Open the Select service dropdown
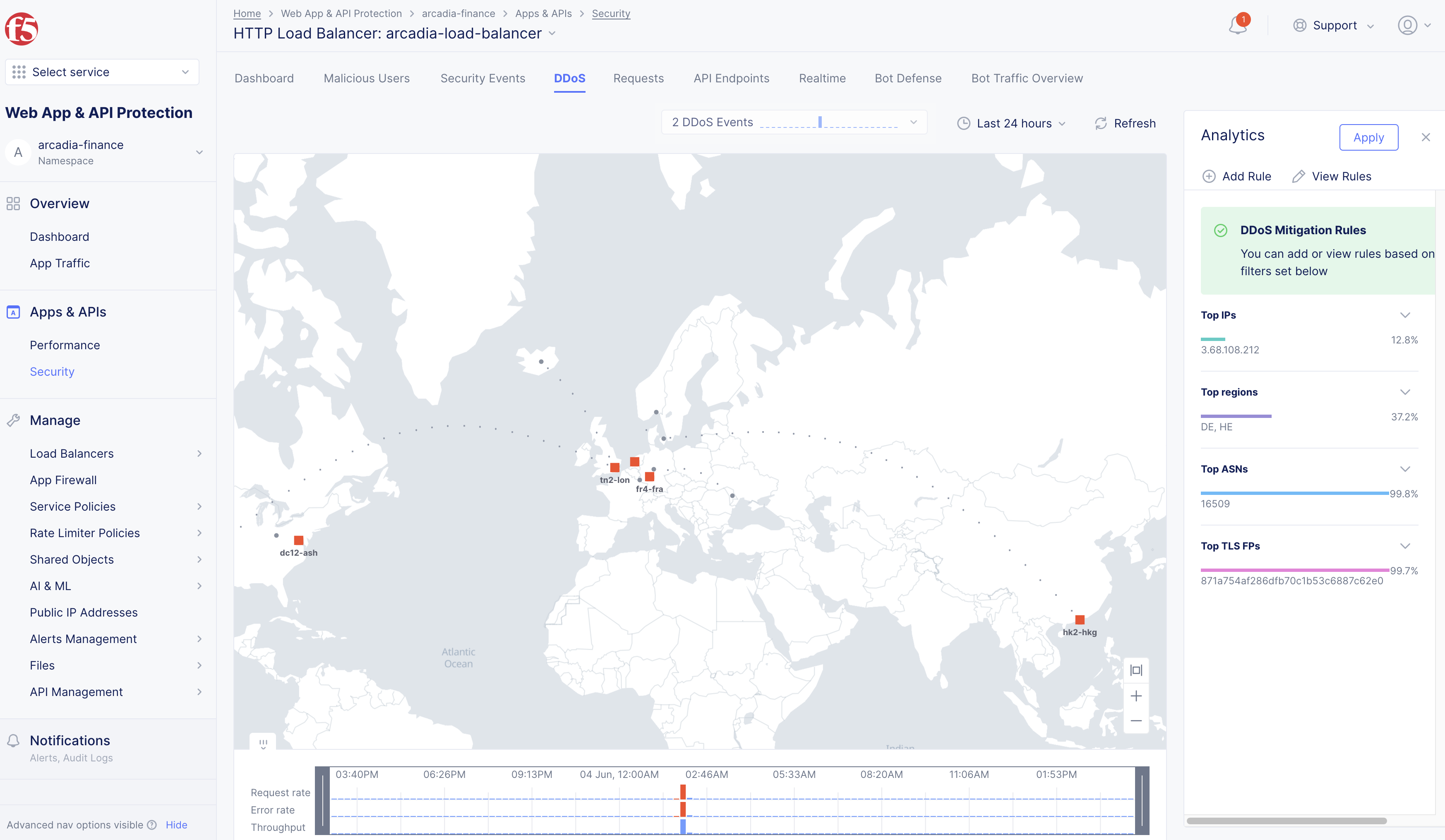Viewport: 1445px width, 840px height. coord(102,72)
